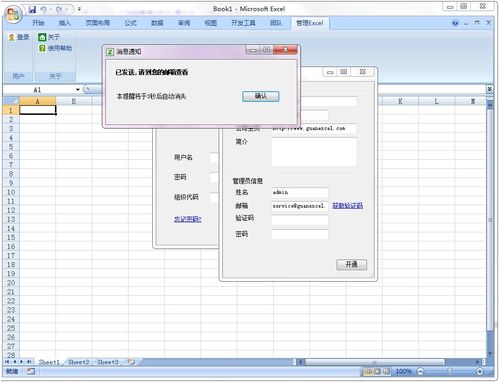The image size is (499, 382).
Task: Open 使用帮助 help icon in ribbon
Action: 42,48
